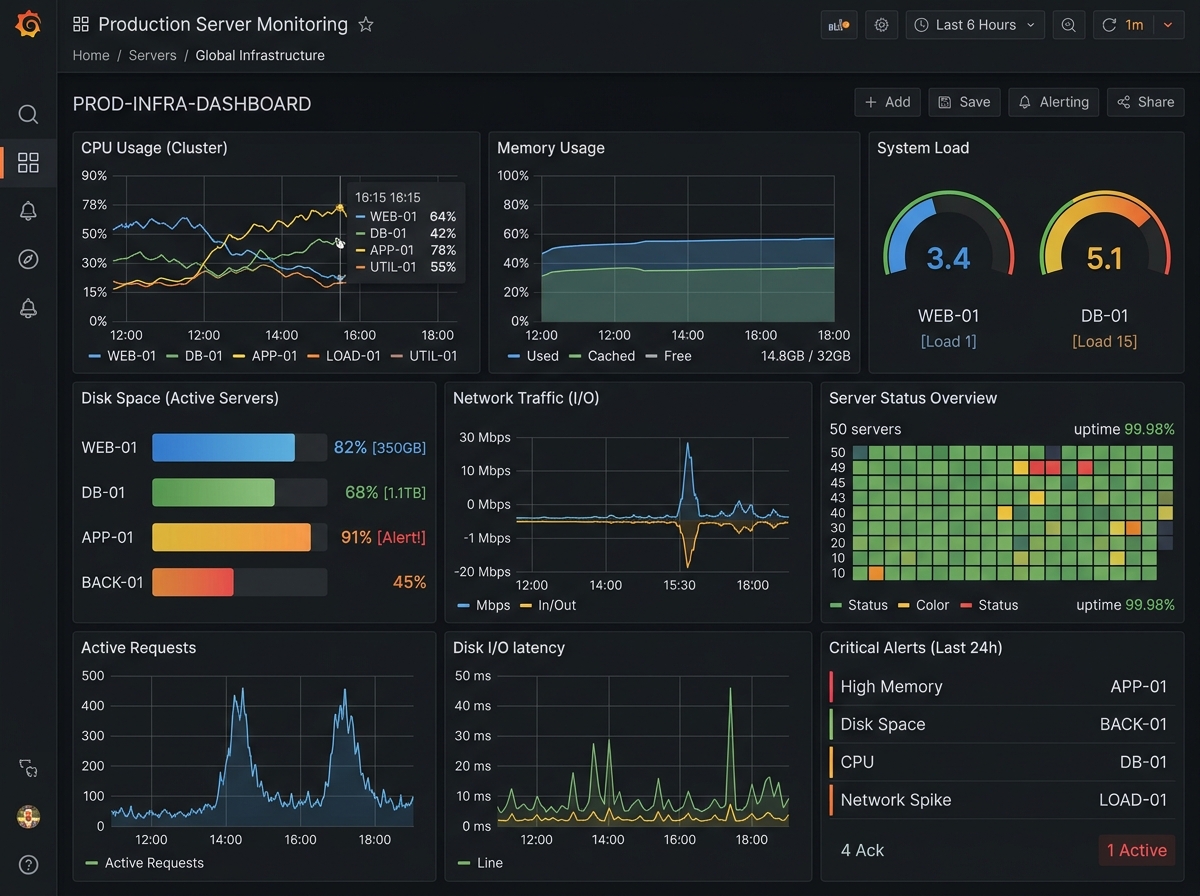Toggle the Free series in the Memory Usage legend

pos(669,356)
